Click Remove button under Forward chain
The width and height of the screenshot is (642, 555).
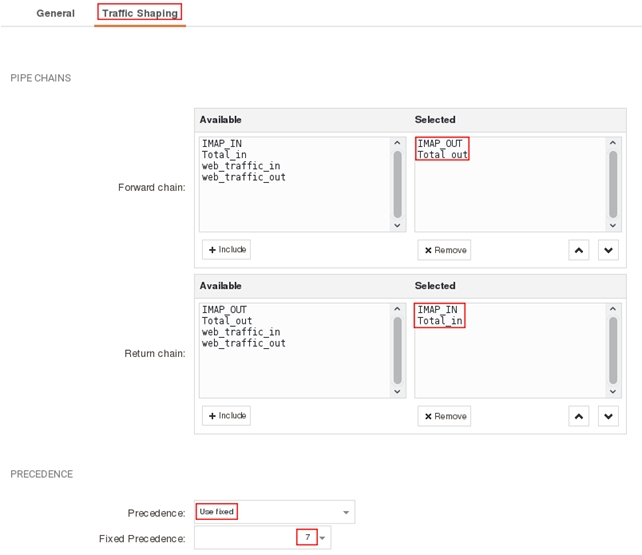click(444, 250)
